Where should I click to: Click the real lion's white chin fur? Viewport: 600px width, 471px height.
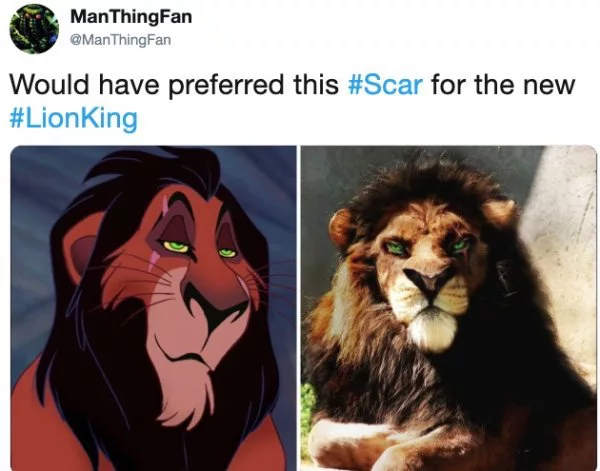point(432,329)
